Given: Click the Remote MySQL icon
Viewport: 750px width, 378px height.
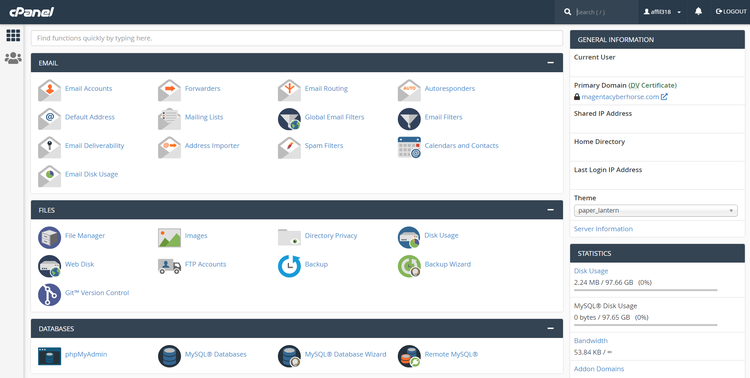Looking at the screenshot, I should click(x=409, y=356).
